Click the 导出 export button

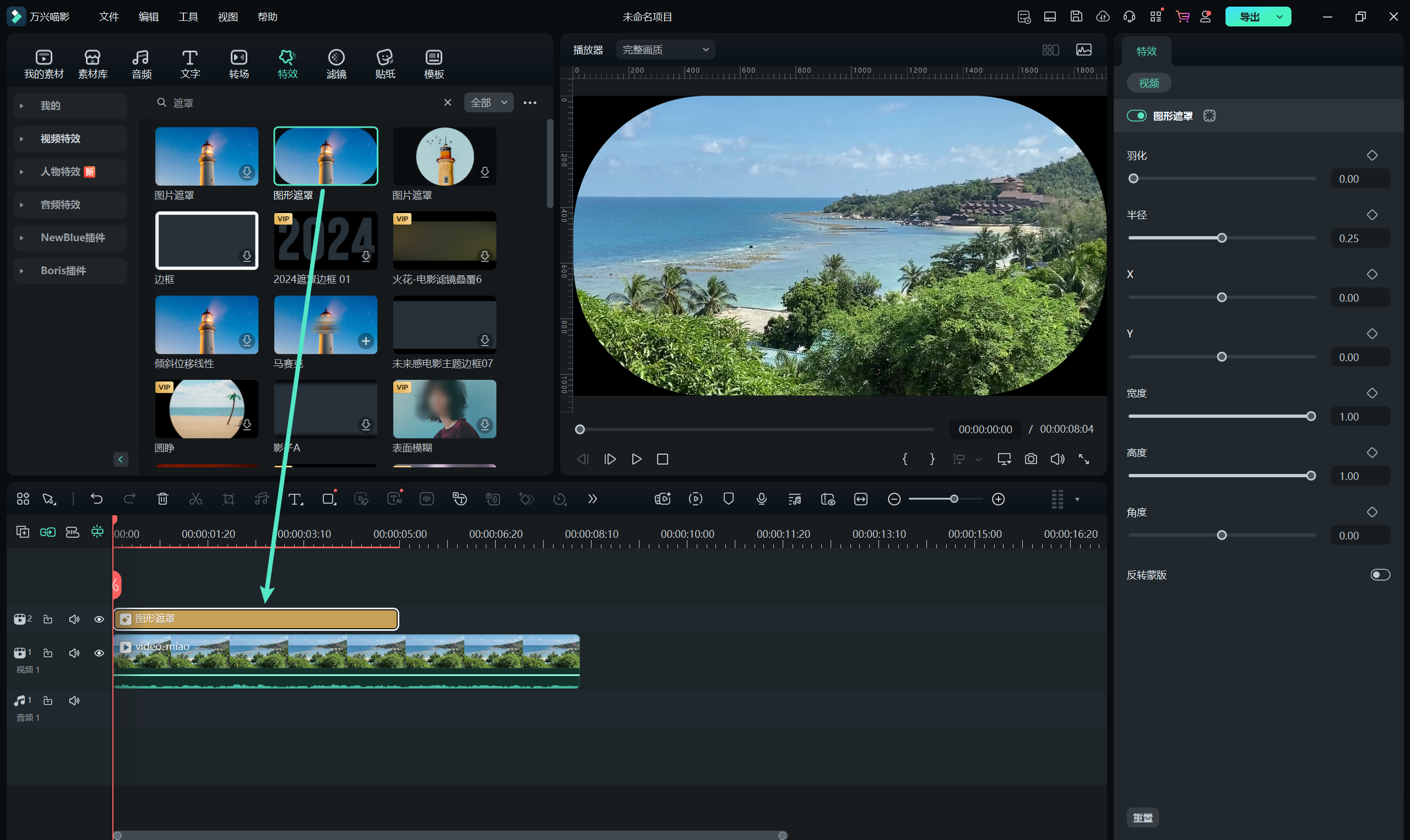coord(1249,17)
